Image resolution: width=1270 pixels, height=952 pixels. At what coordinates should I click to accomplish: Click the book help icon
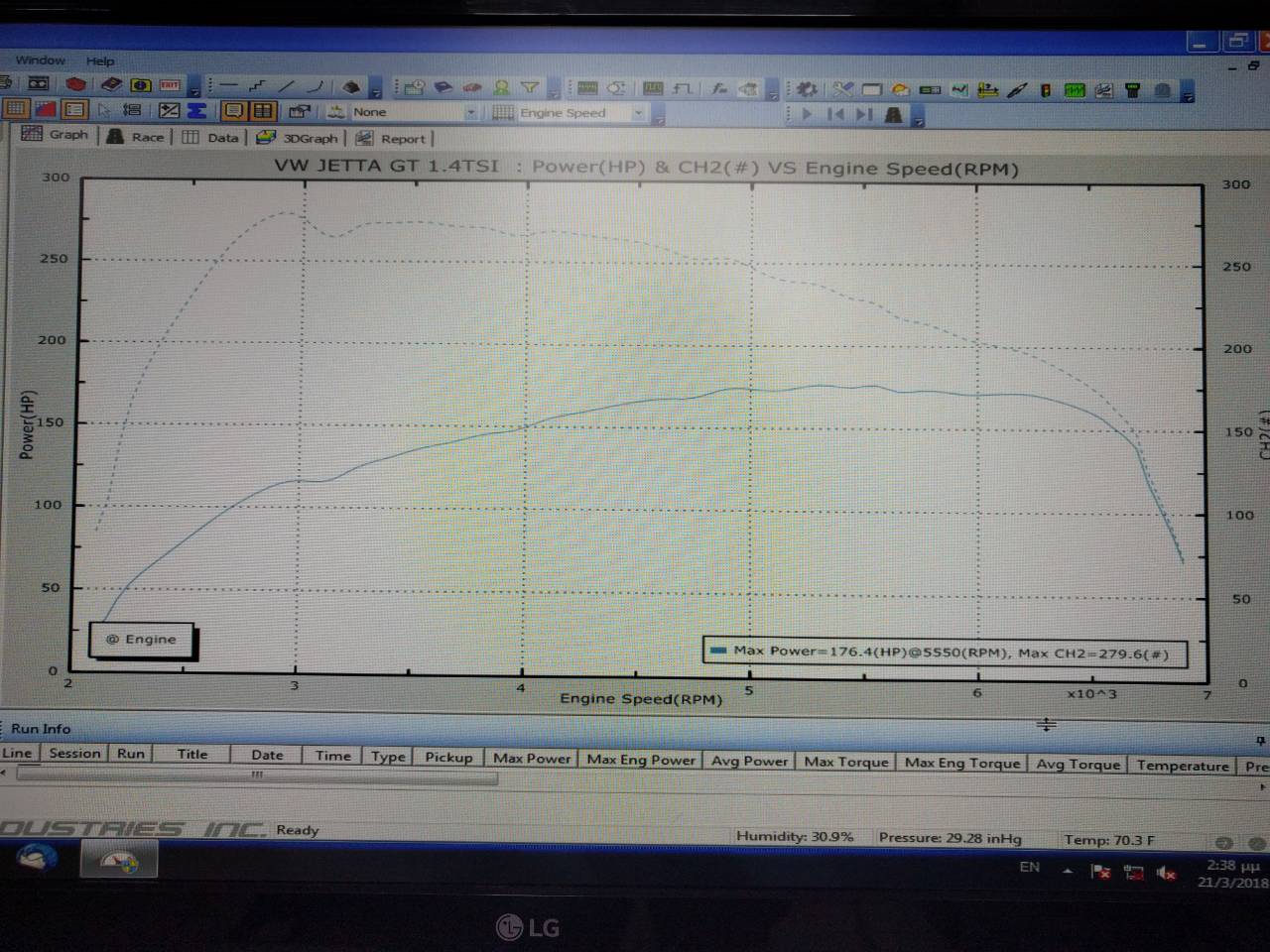click(111, 85)
